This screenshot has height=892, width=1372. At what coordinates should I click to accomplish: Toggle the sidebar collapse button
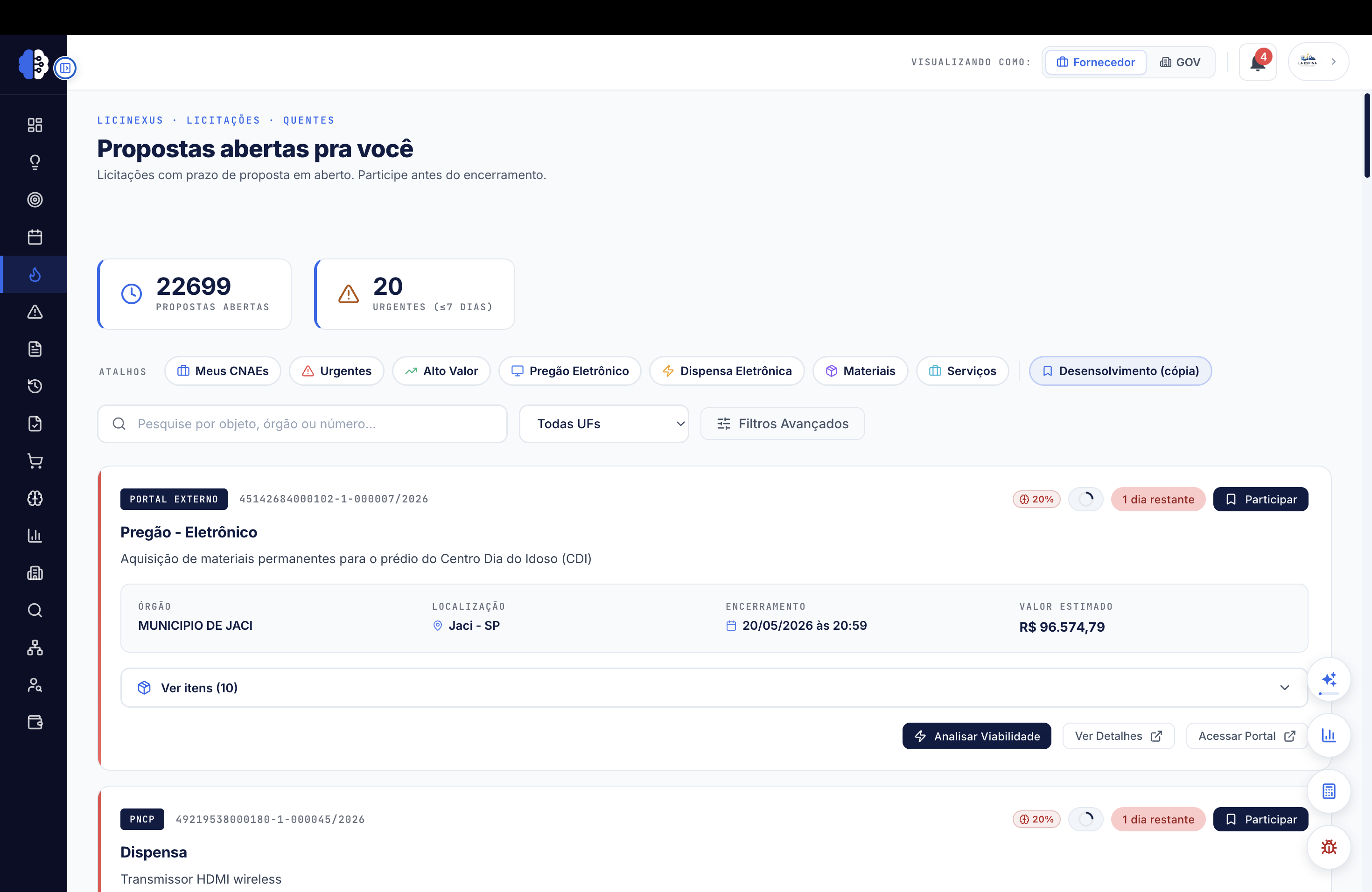[x=65, y=68]
